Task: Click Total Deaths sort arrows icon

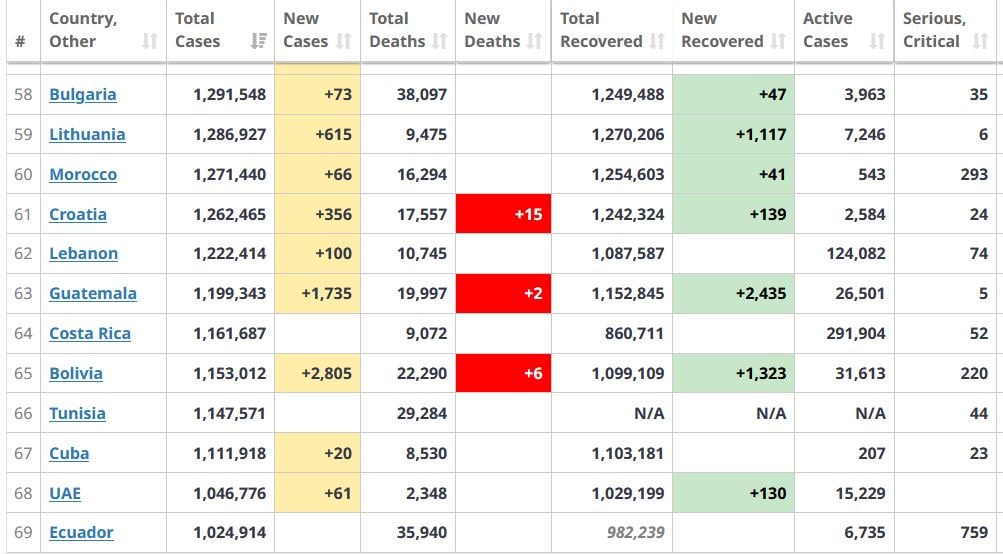Action: point(439,42)
